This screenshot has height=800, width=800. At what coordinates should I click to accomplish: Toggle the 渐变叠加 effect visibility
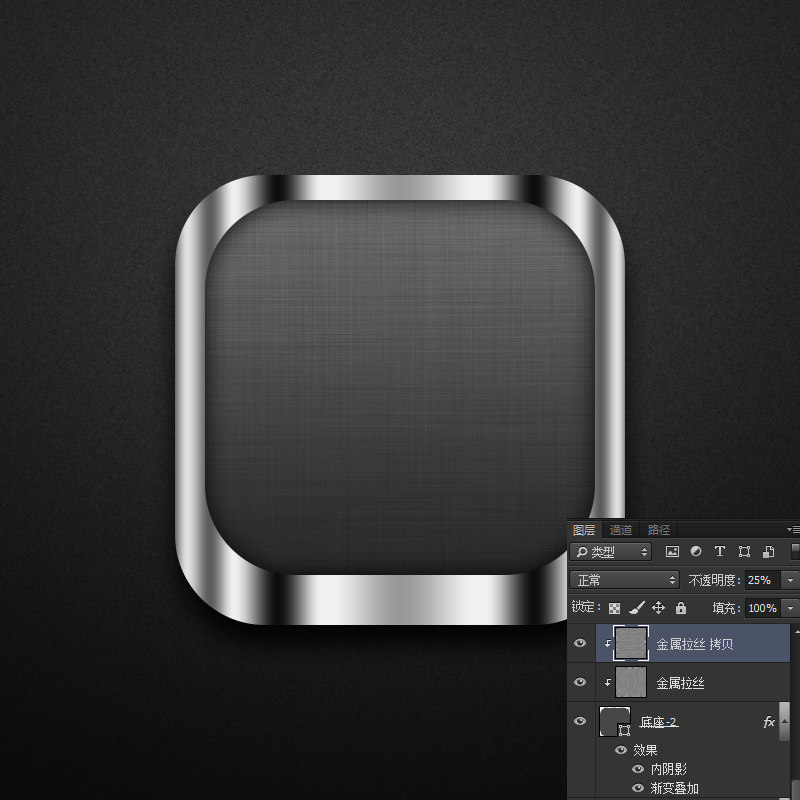638,788
